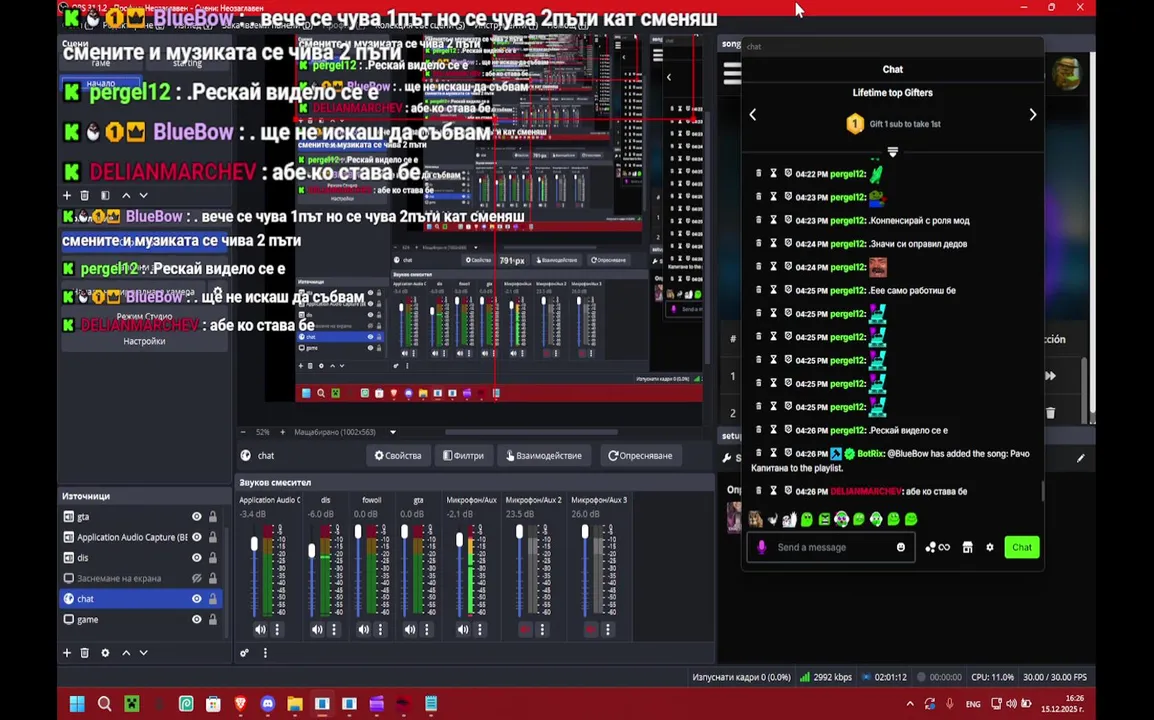Open the three-dot menu for the gta channel
This screenshot has width=1154, height=720.
427,629
